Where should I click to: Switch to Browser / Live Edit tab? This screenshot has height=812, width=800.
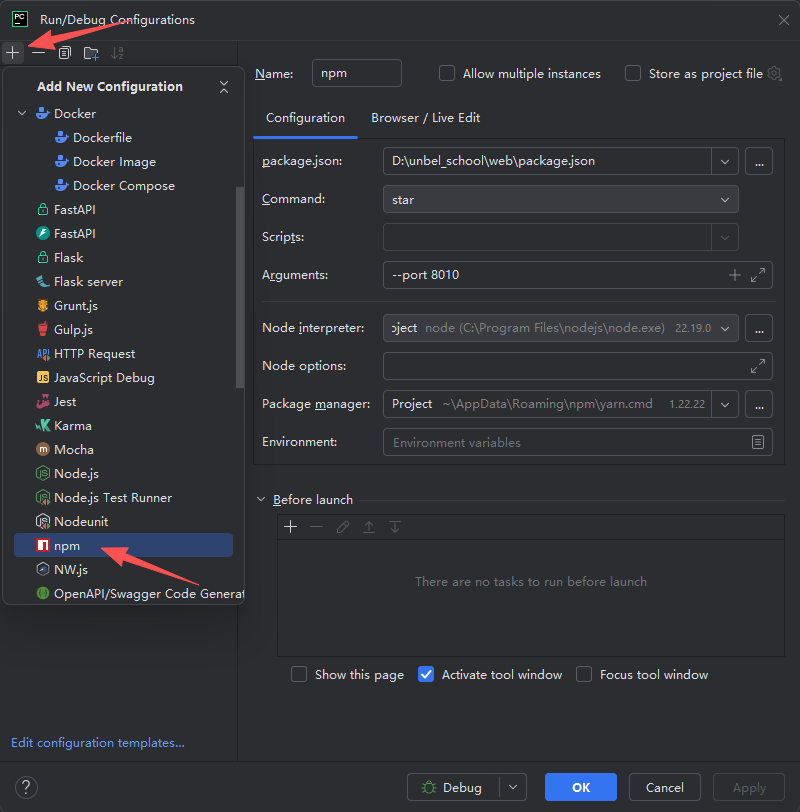(425, 118)
